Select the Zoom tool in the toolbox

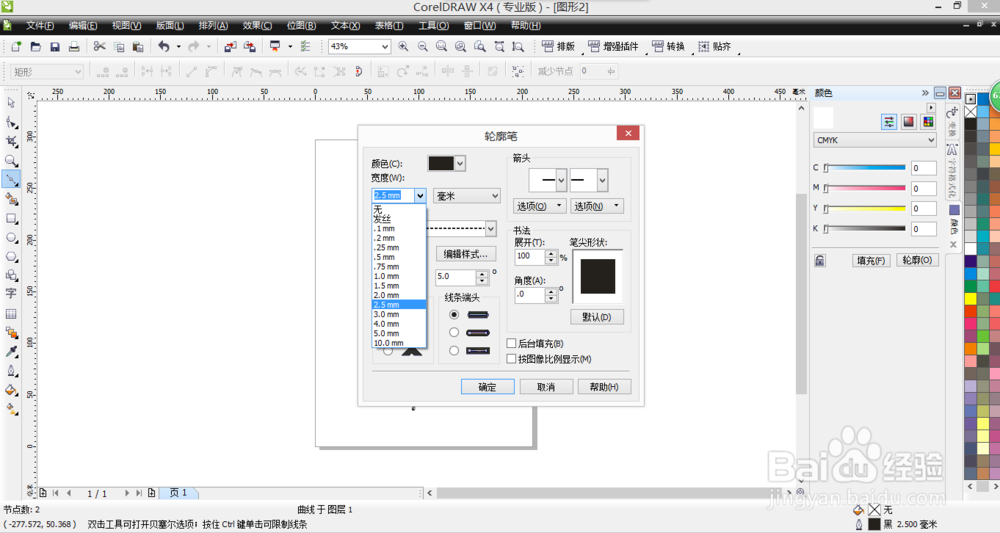click(x=11, y=160)
